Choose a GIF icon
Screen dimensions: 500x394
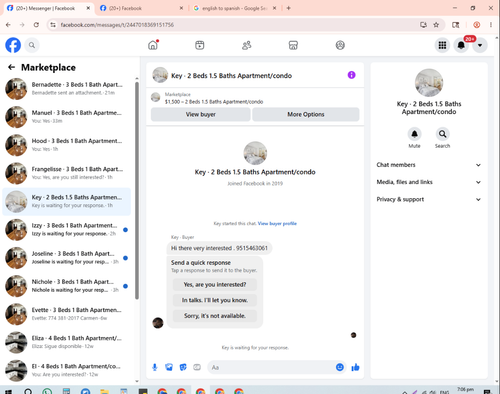[x=197, y=367]
